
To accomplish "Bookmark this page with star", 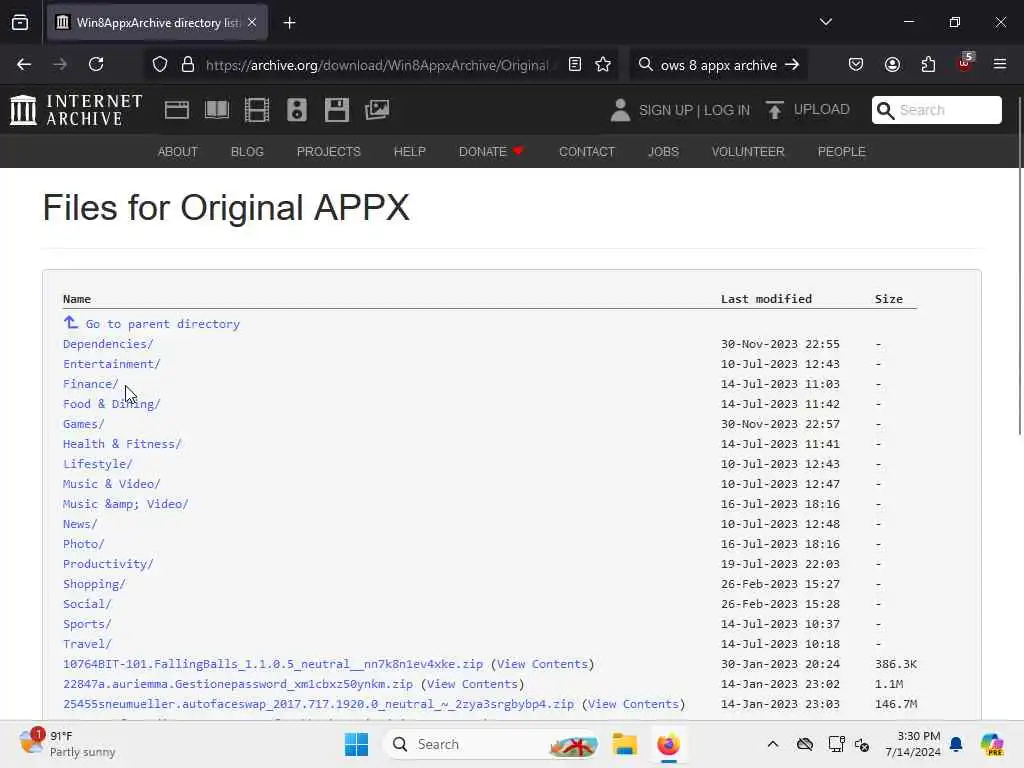I will (603, 65).
